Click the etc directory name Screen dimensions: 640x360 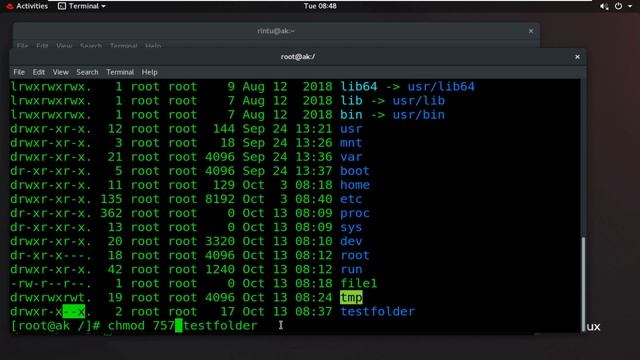[x=351, y=199]
